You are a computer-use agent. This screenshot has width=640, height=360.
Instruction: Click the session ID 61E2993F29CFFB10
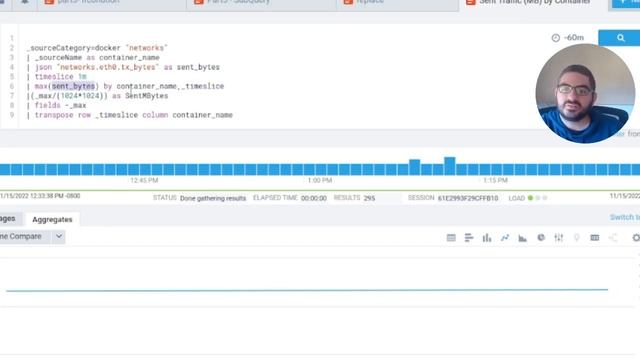[468, 198]
